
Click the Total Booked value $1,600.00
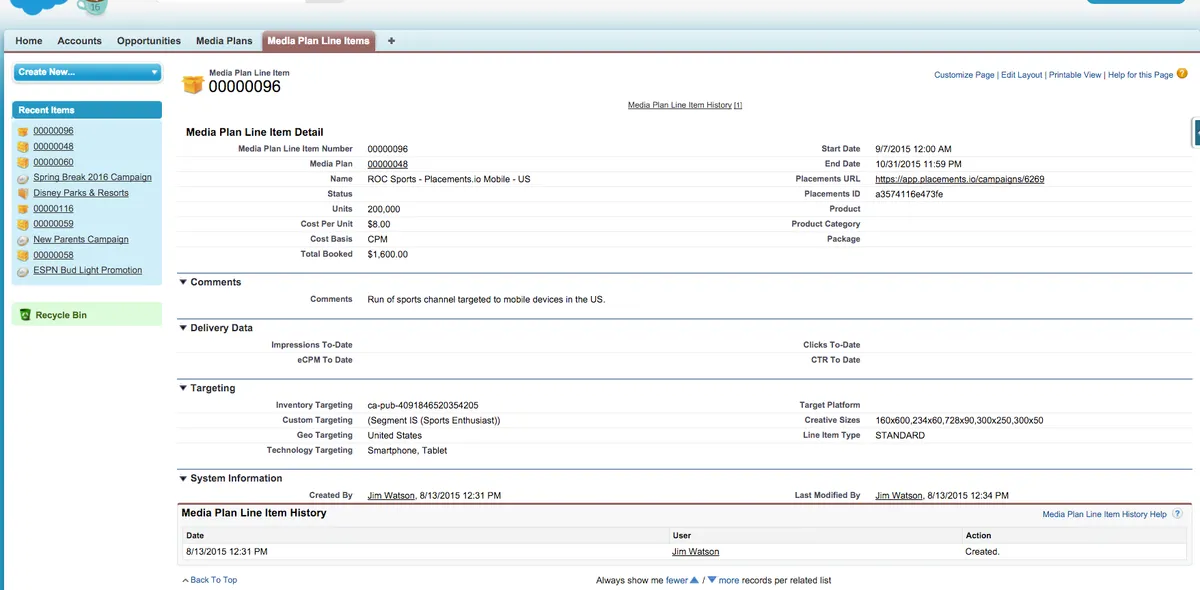[388, 254]
